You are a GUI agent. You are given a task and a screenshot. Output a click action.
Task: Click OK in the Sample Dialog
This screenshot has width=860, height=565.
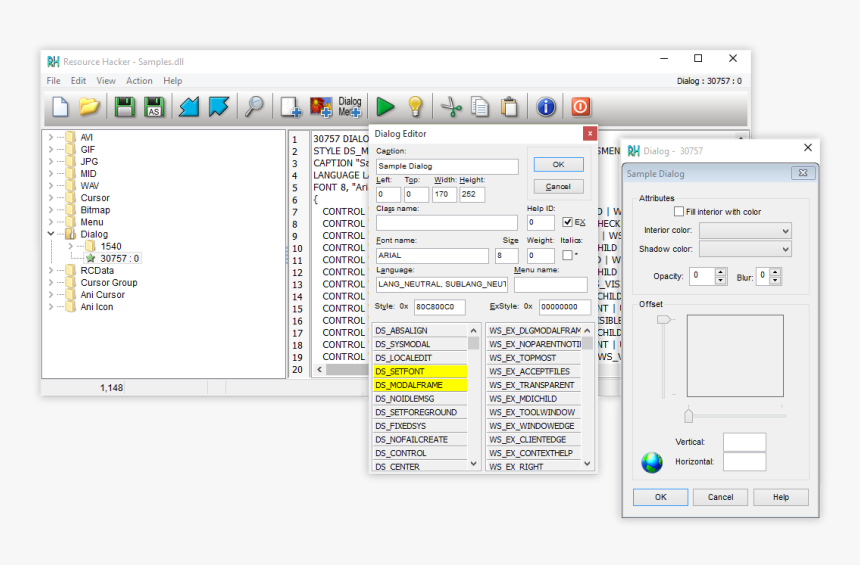(660, 497)
